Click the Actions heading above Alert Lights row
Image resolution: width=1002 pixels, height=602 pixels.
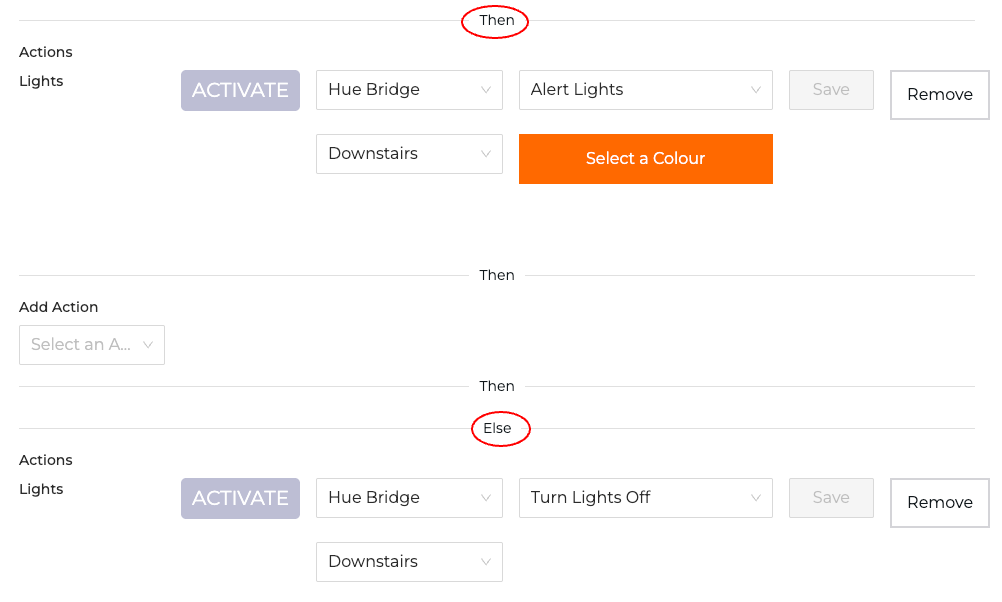click(46, 52)
